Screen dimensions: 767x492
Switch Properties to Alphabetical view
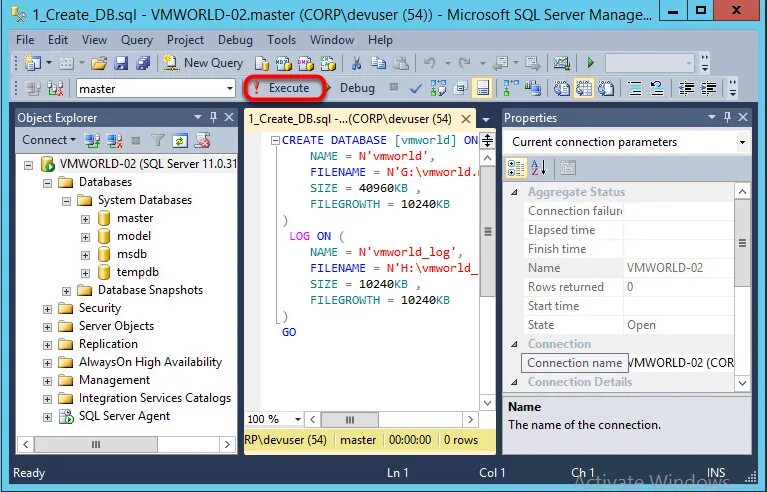pyautogui.click(x=539, y=168)
